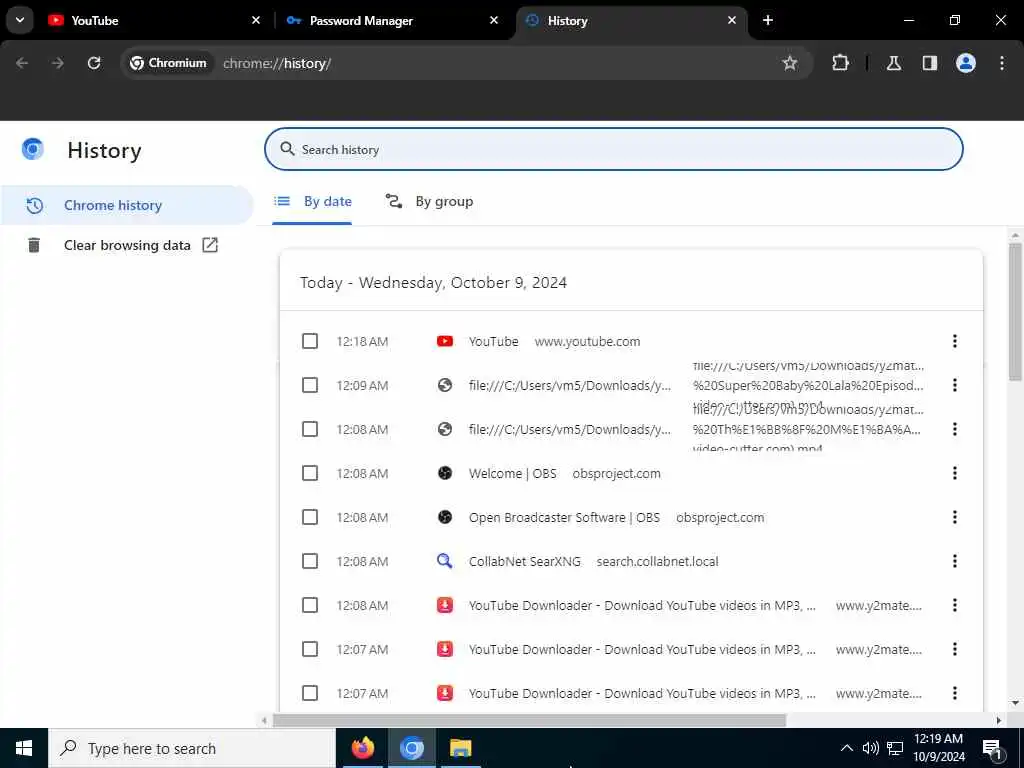This screenshot has width=1024, height=768.
Task: Switch to the Password Manager tab
Action: point(394,20)
